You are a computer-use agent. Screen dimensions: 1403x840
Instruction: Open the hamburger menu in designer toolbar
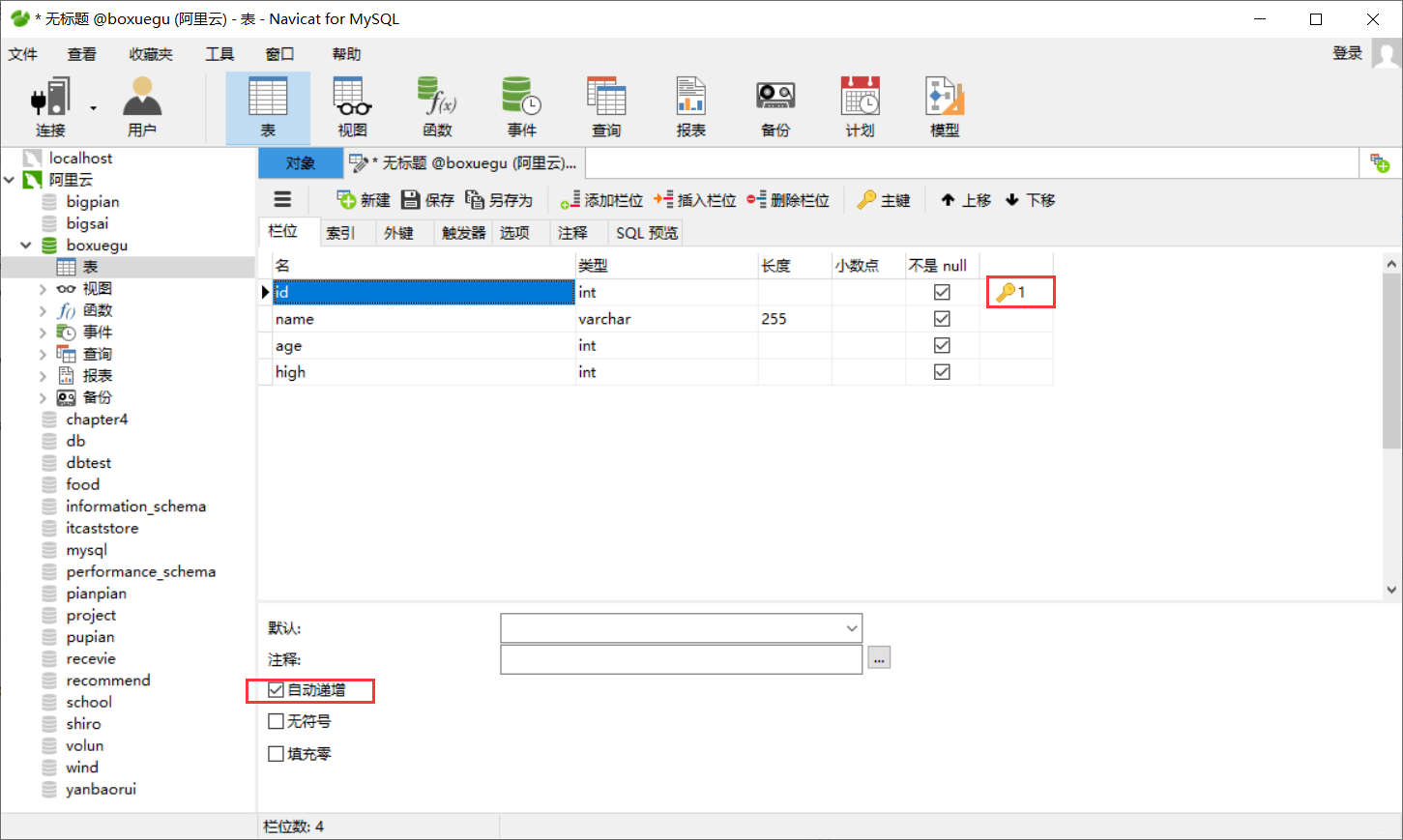point(282,200)
